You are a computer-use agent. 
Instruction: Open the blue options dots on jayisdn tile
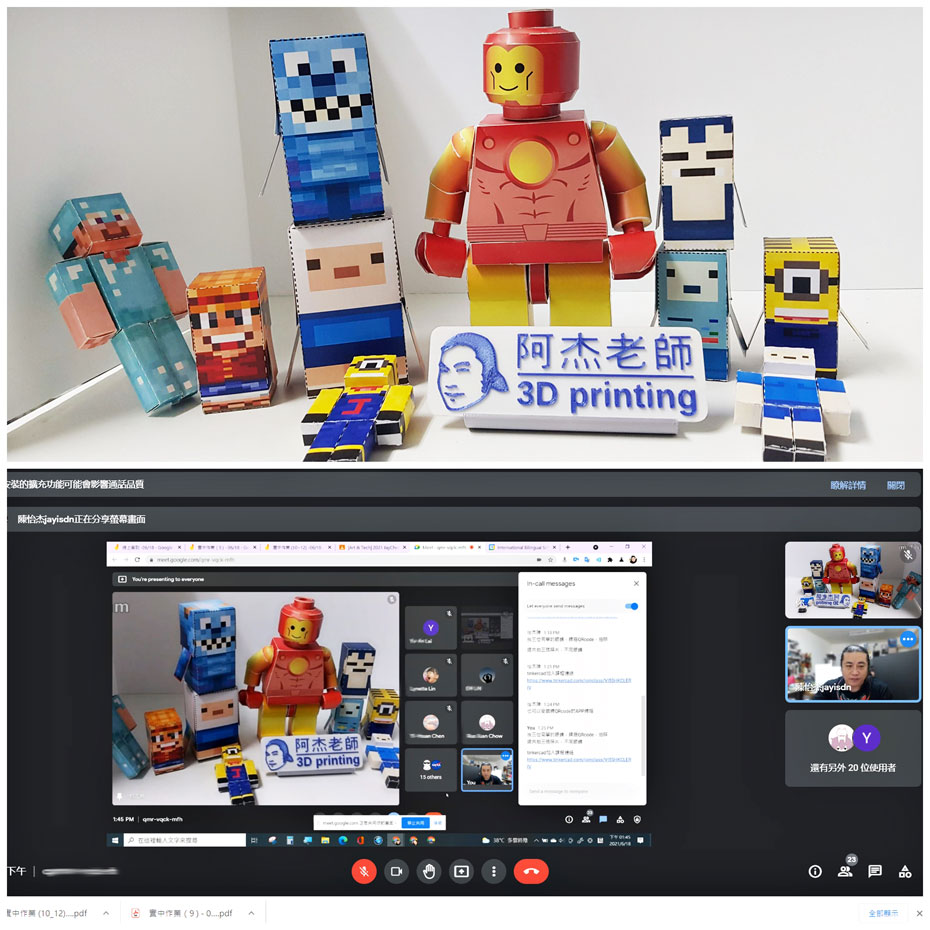[x=907, y=639]
